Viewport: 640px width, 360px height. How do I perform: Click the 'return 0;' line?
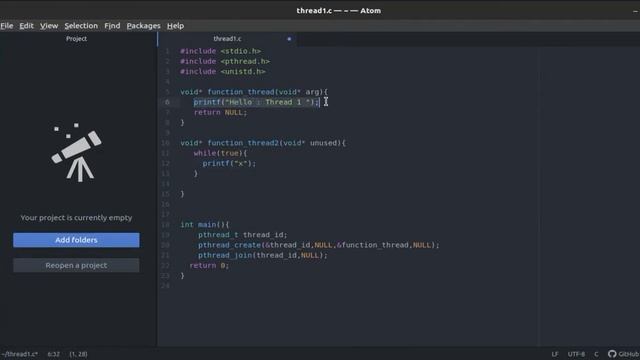click(209, 265)
